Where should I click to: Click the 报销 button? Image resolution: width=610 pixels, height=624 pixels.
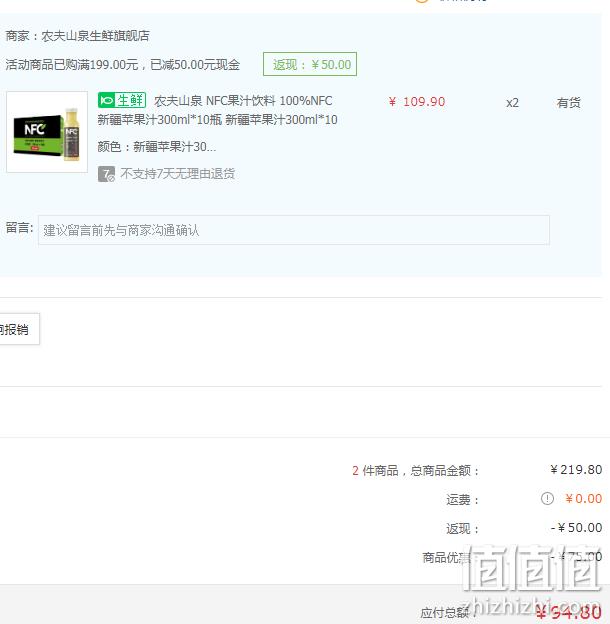19,329
